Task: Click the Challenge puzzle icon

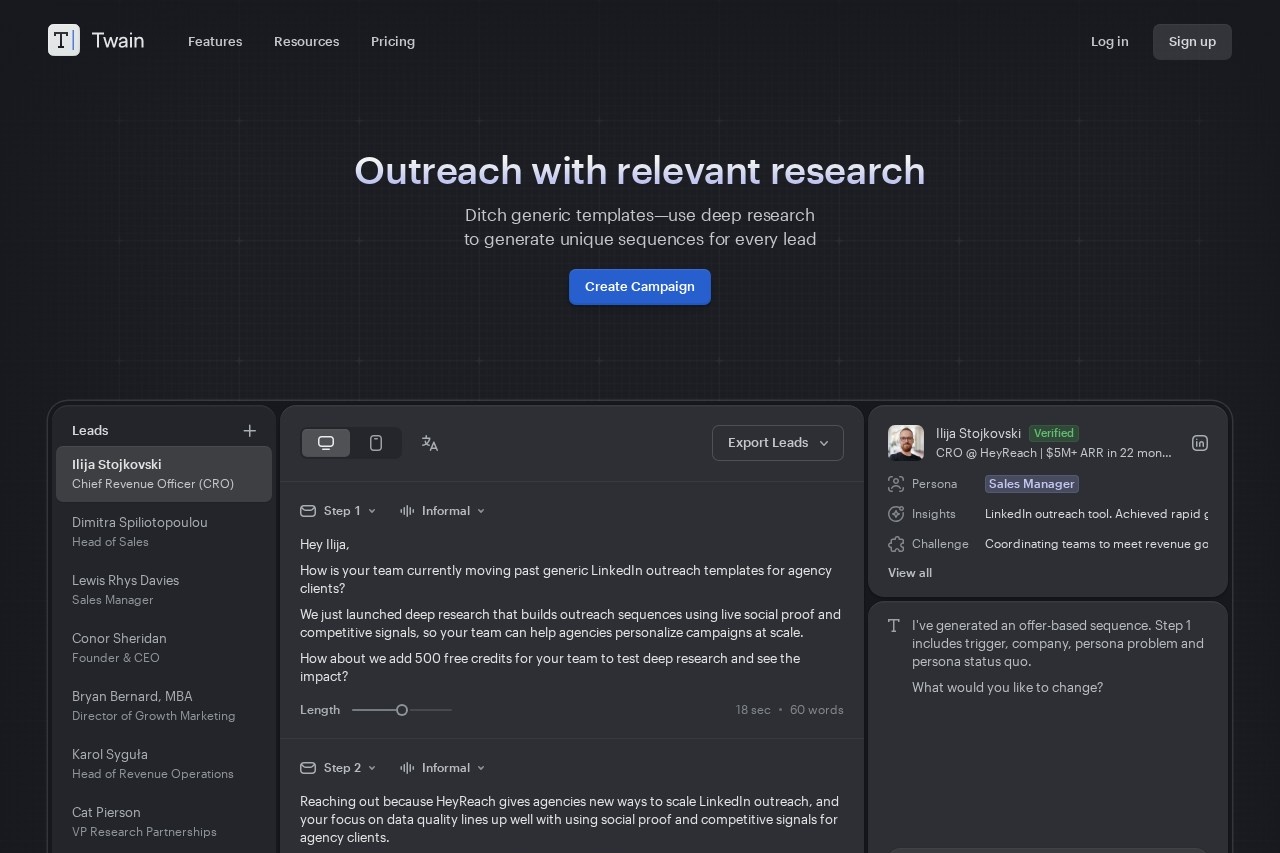Action: 896,544
